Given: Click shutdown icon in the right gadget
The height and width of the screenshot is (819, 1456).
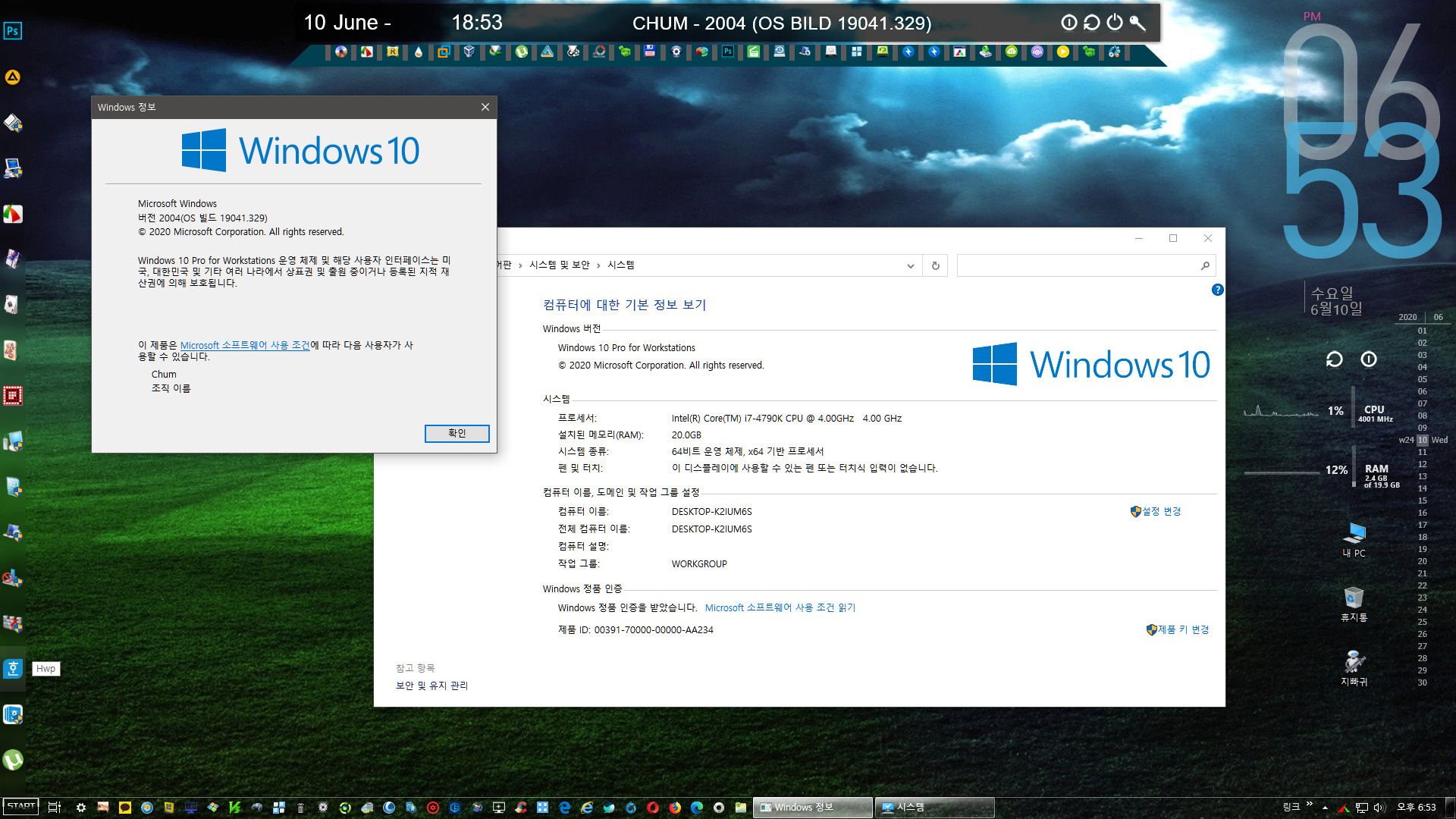Looking at the screenshot, I should [x=1369, y=359].
